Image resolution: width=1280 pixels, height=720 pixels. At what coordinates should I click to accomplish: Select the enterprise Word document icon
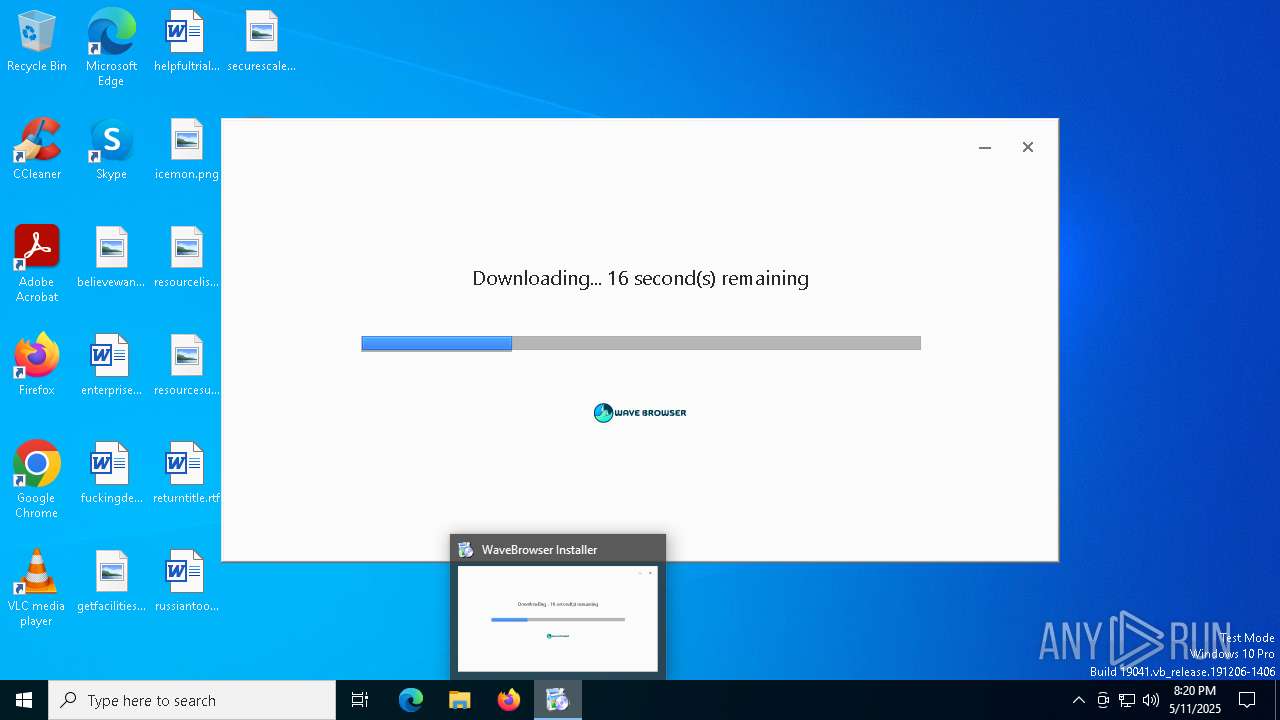pos(111,366)
